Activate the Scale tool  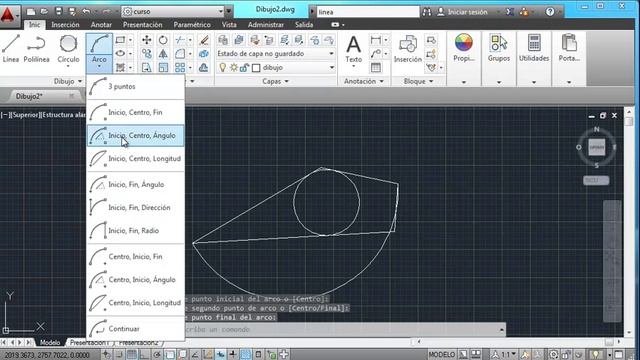click(163, 67)
